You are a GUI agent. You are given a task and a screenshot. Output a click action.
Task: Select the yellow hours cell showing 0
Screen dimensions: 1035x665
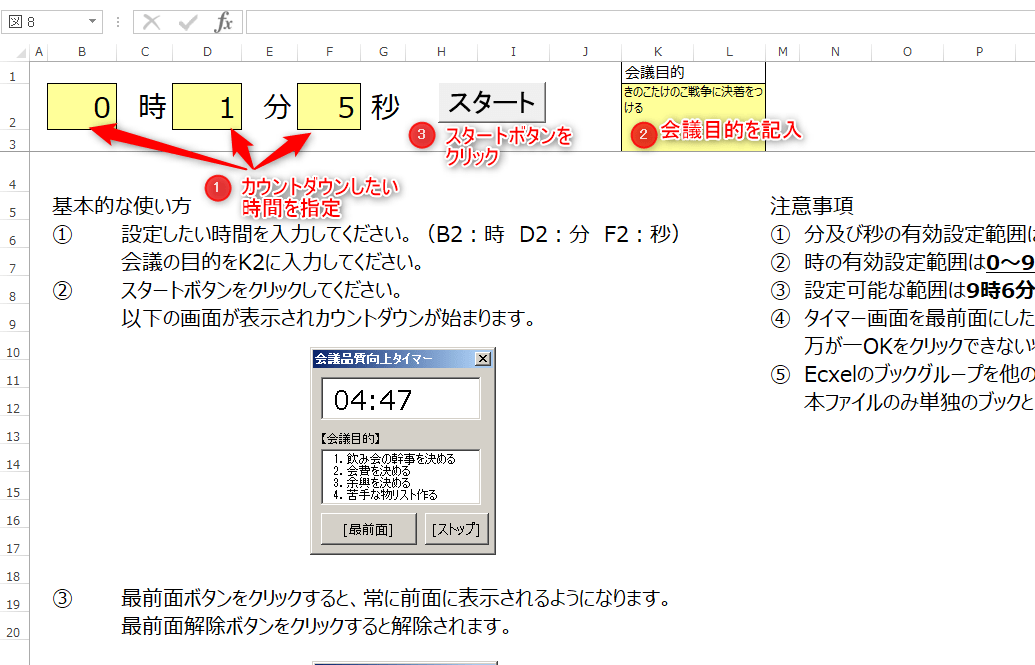pyautogui.click(x=82, y=103)
